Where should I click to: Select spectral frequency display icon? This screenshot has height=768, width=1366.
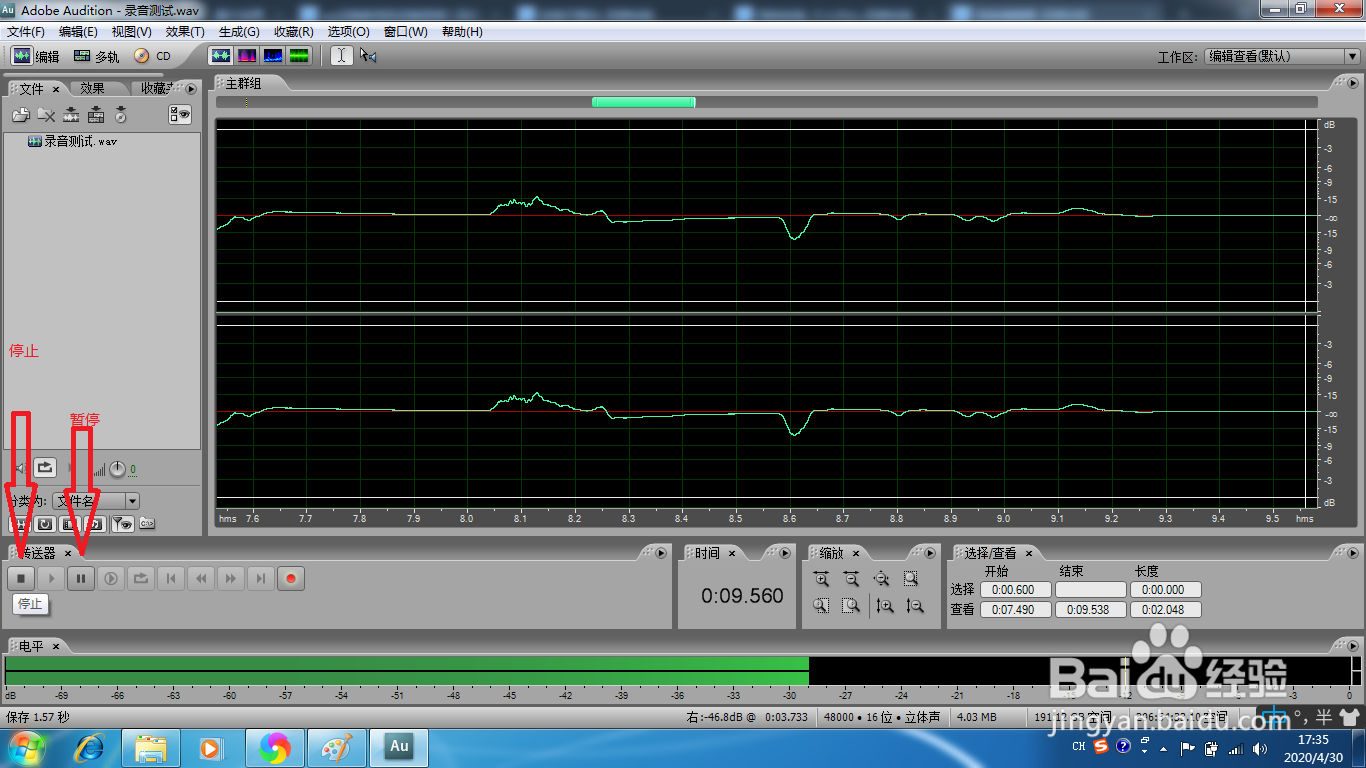coord(247,56)
